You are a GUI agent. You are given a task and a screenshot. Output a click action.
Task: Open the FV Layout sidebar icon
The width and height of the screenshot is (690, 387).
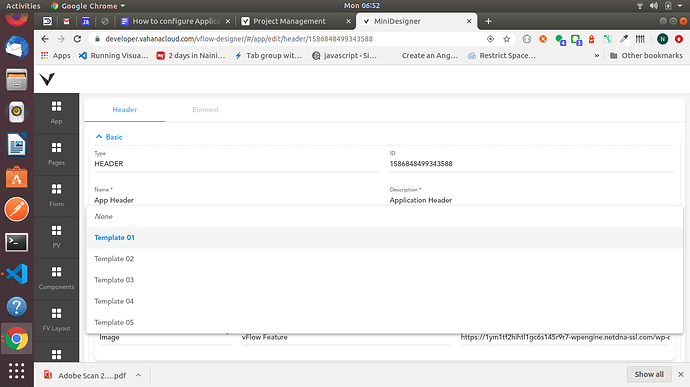56,320
